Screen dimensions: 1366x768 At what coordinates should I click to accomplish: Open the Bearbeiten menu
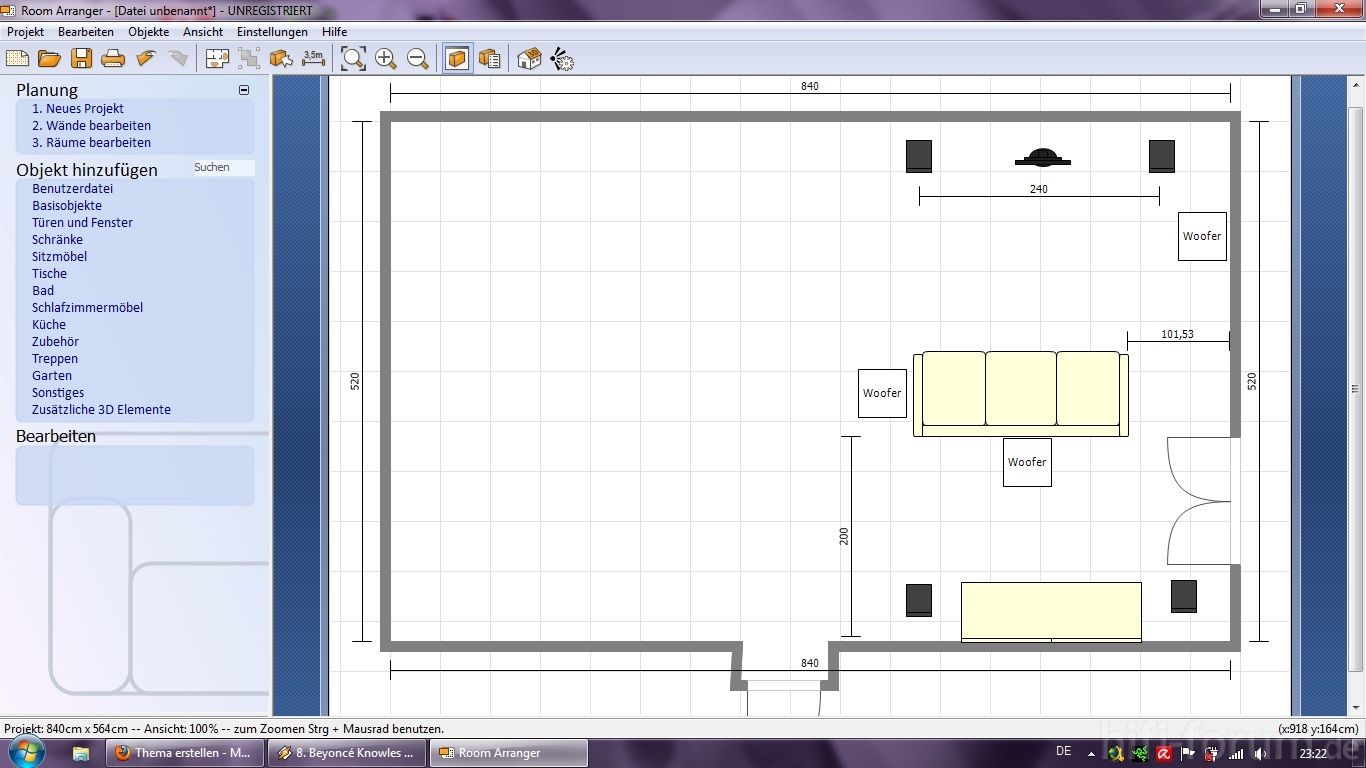[86, 32]
